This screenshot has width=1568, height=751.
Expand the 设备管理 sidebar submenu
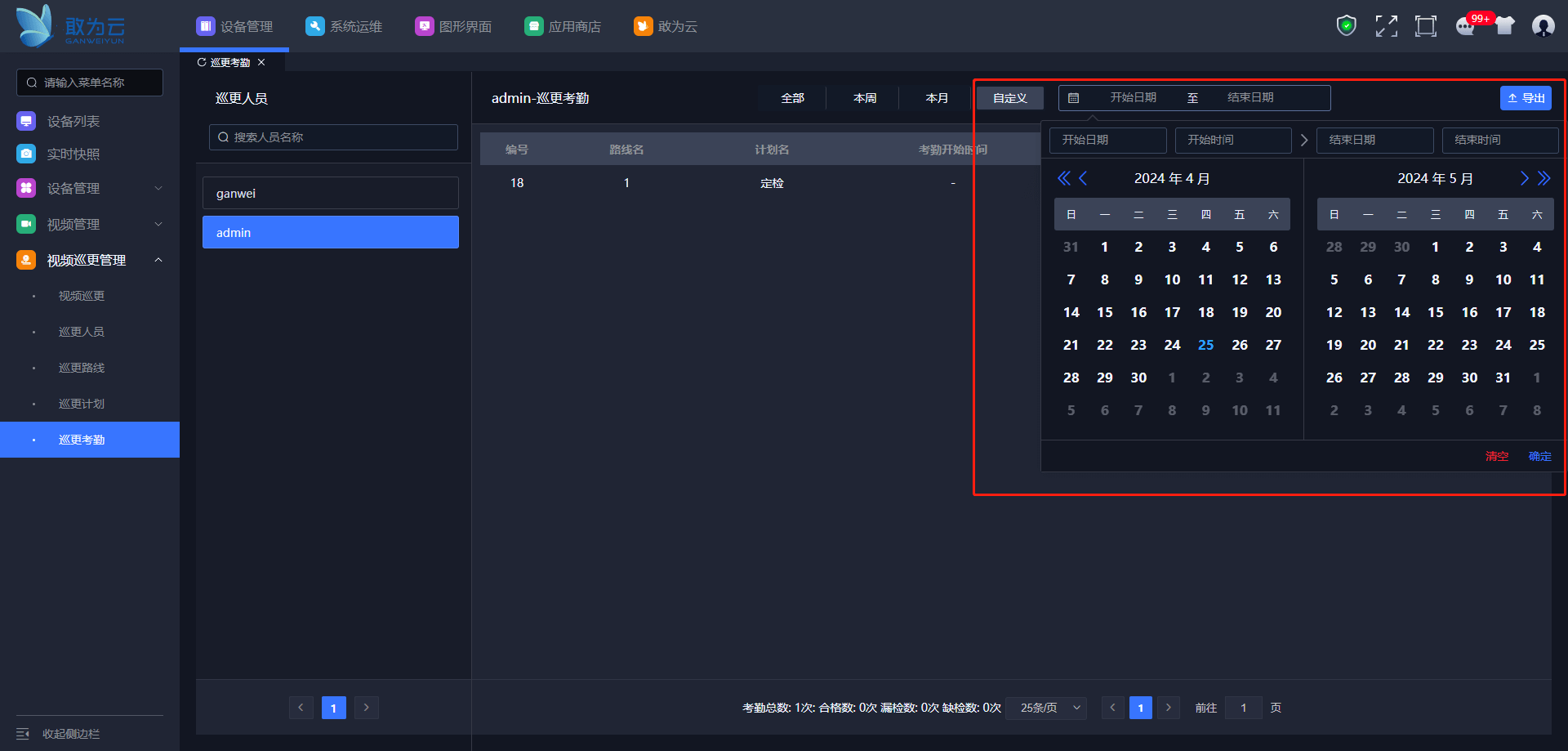click(x=158, y=188)
